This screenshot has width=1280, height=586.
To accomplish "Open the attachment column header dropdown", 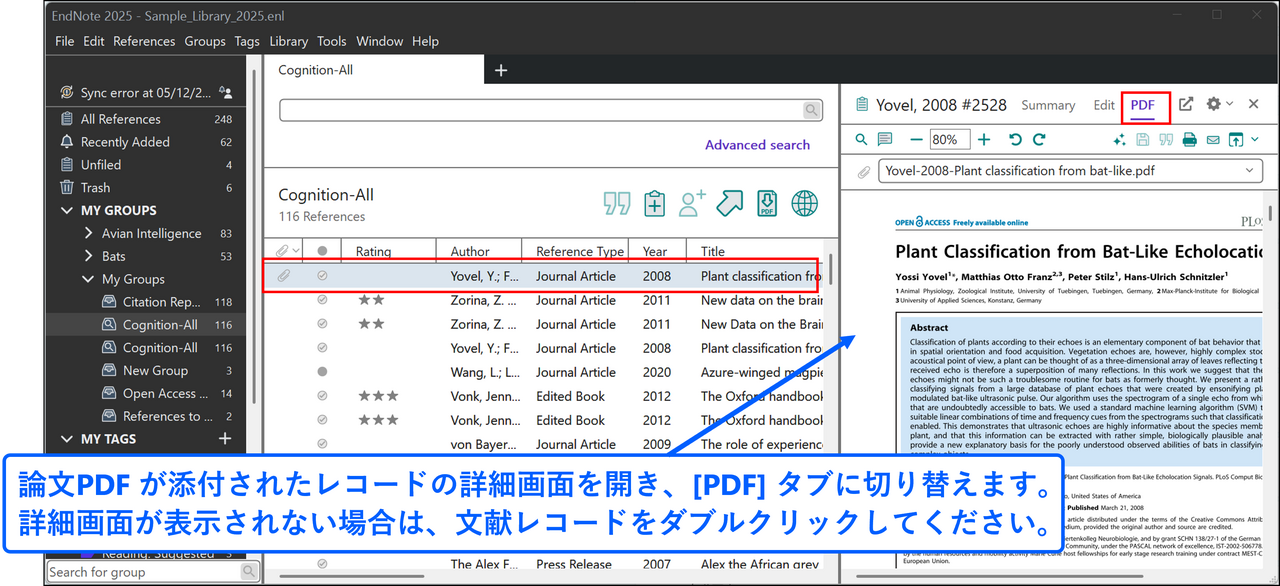I will pos(296,251).
